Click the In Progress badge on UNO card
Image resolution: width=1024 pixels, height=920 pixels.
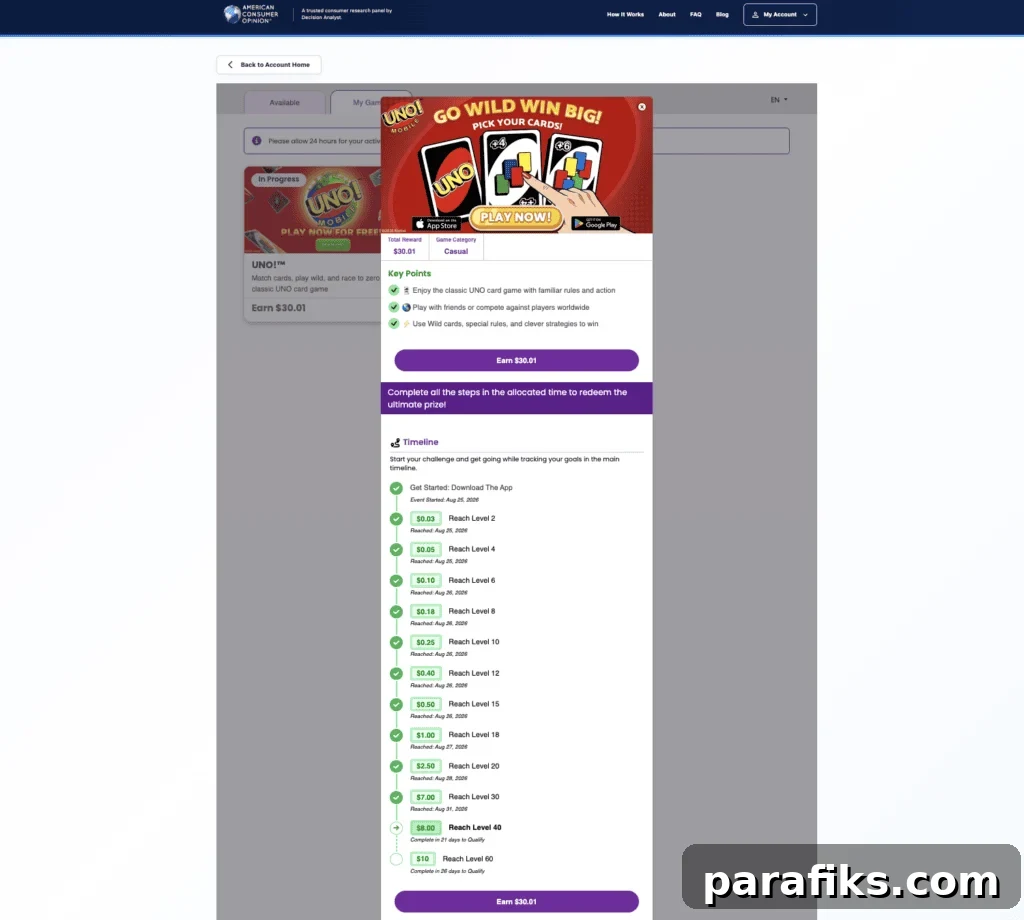278,179
